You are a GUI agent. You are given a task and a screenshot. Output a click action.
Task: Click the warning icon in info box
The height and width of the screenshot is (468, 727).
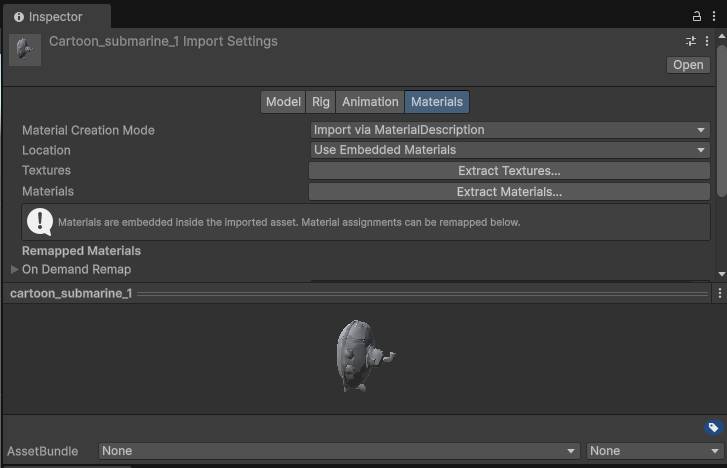pyautogui.click(x=40, y=222)
